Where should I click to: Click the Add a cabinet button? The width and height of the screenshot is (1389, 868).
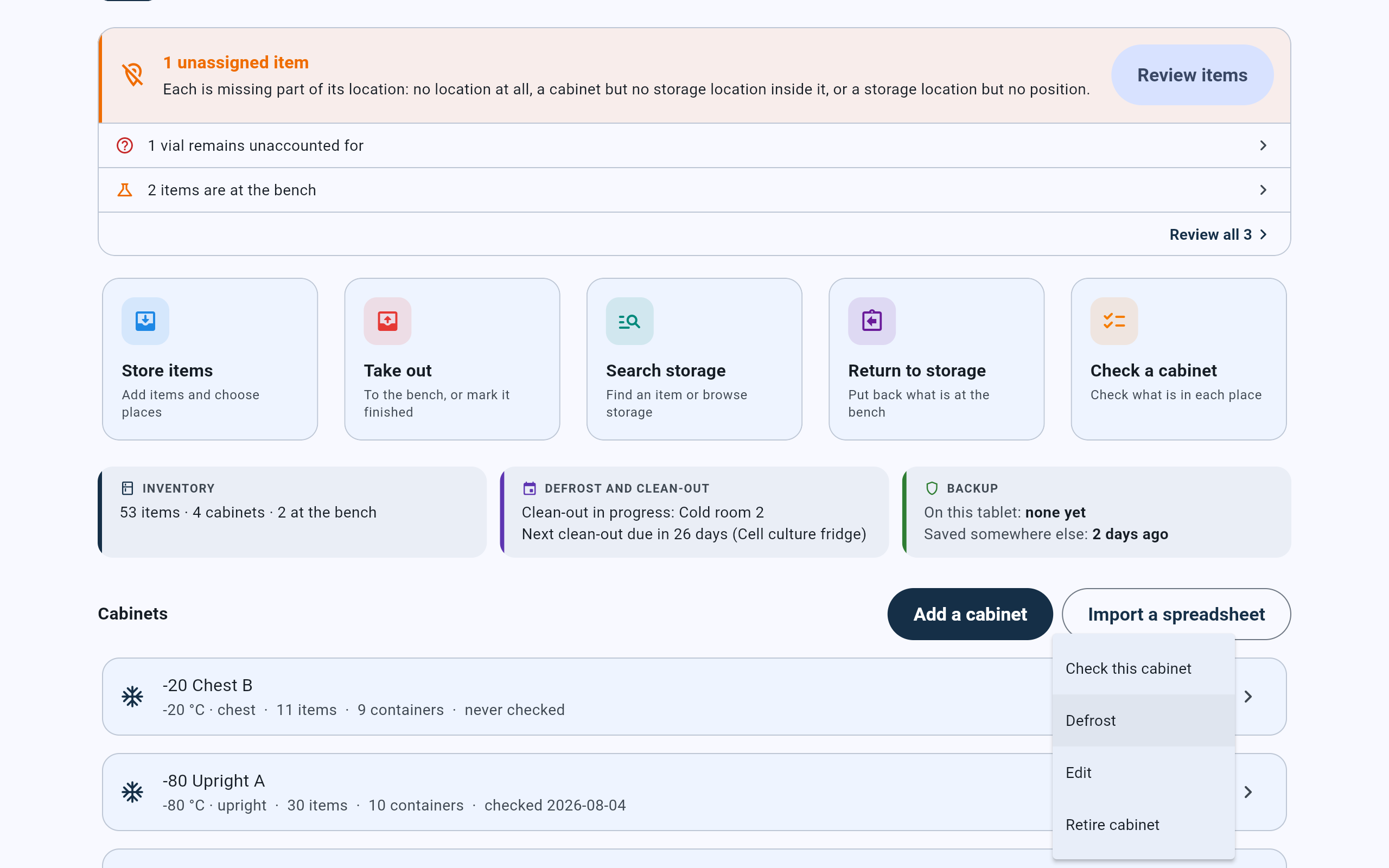coord(970,614)
